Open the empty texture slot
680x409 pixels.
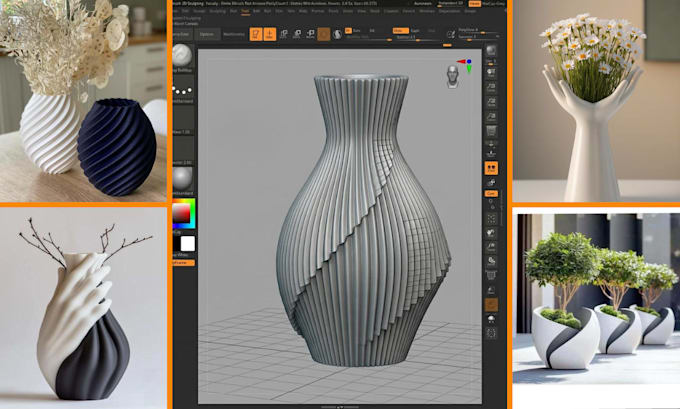pos(183,148)
